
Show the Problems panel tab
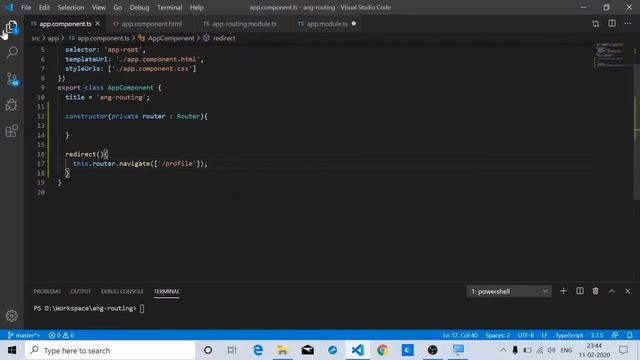coord(47,291)
